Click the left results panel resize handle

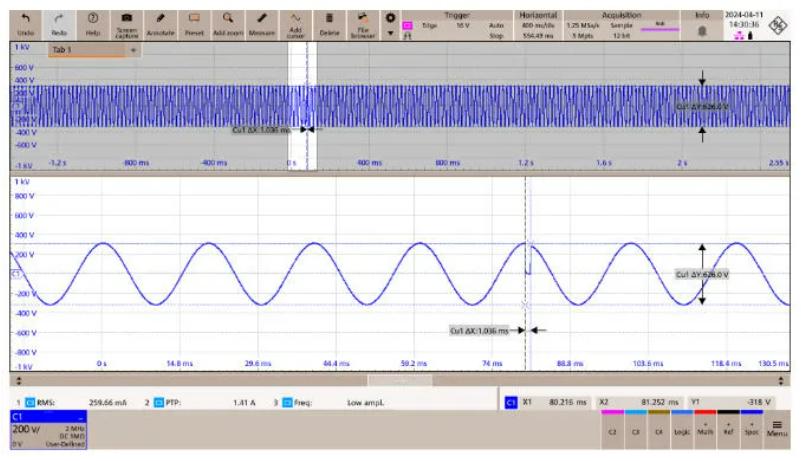click(x=19, y=381)
